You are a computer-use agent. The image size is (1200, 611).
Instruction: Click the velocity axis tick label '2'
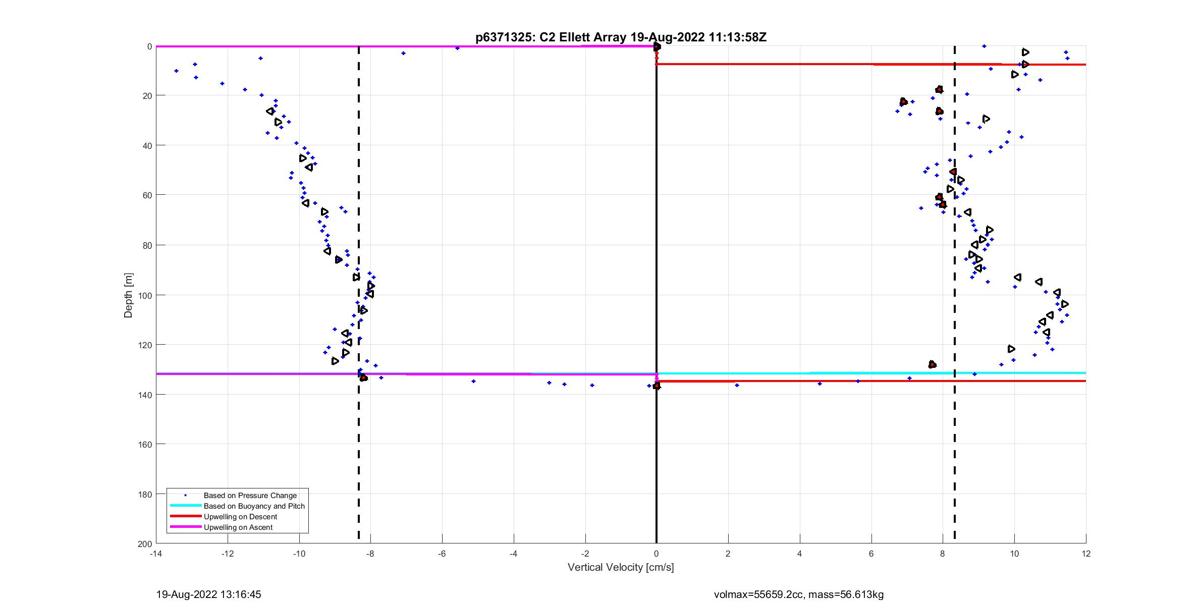[x=728, y=552]
